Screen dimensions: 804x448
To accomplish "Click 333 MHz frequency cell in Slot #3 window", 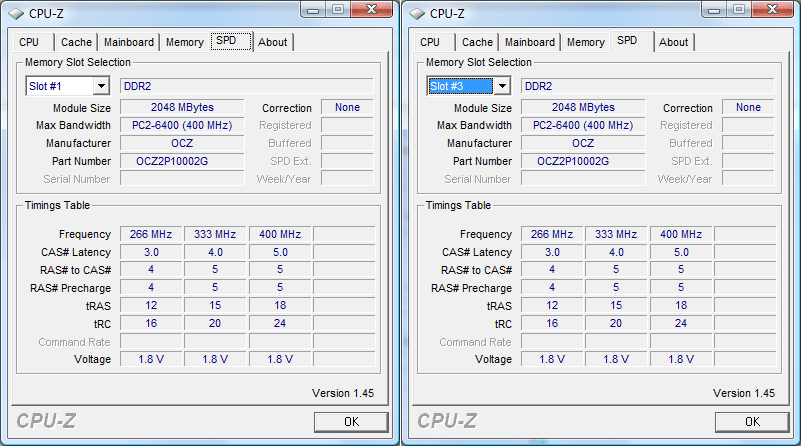I will click(x=616, y=234).
